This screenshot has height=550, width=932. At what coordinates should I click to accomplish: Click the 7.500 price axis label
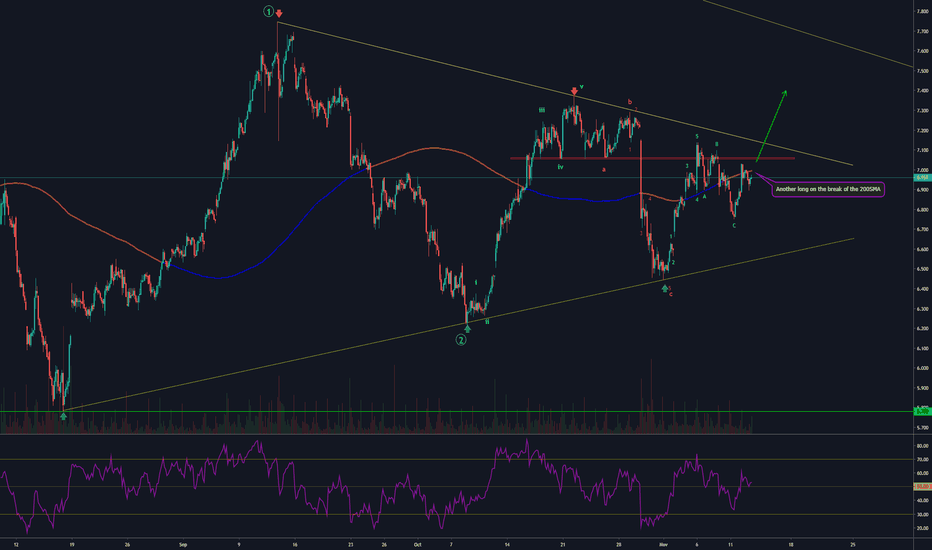tap(923, 71)
